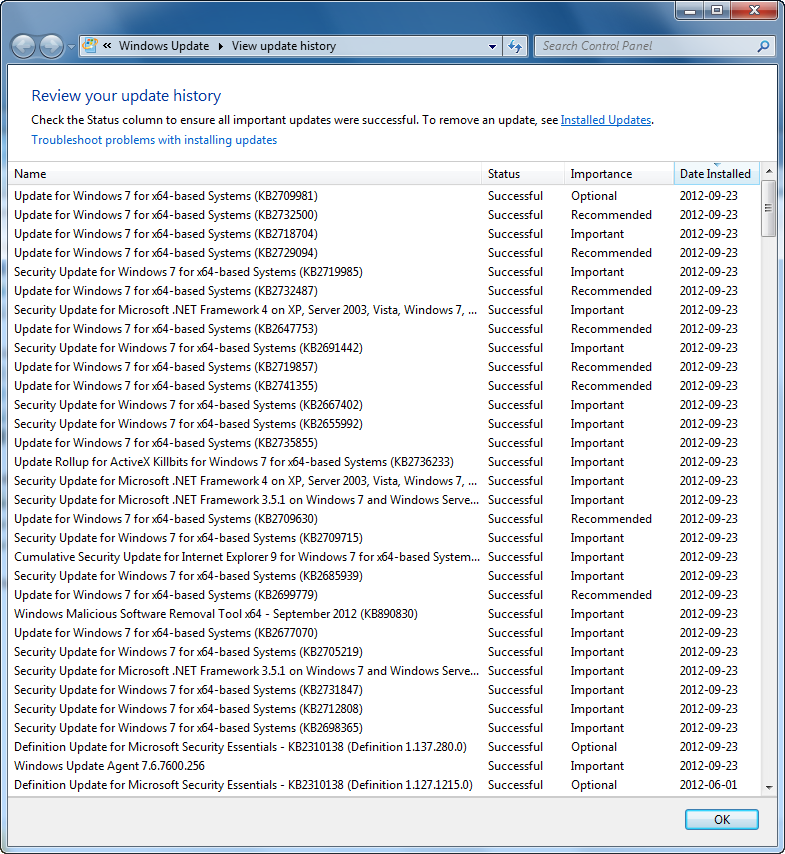Screen dimensions: 785x854
Task: Select the update row KB2741355
Action: [x=384, y=386]
